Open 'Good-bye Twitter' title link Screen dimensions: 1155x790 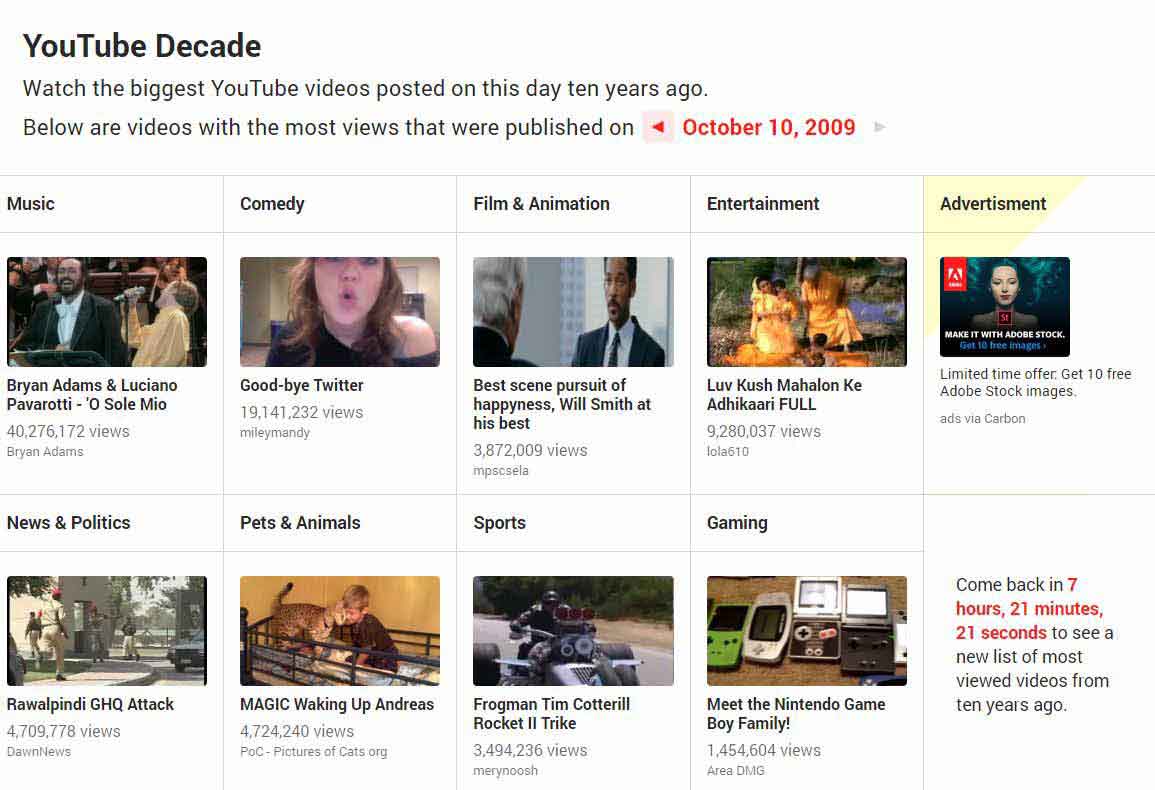[x=301, y=385]
